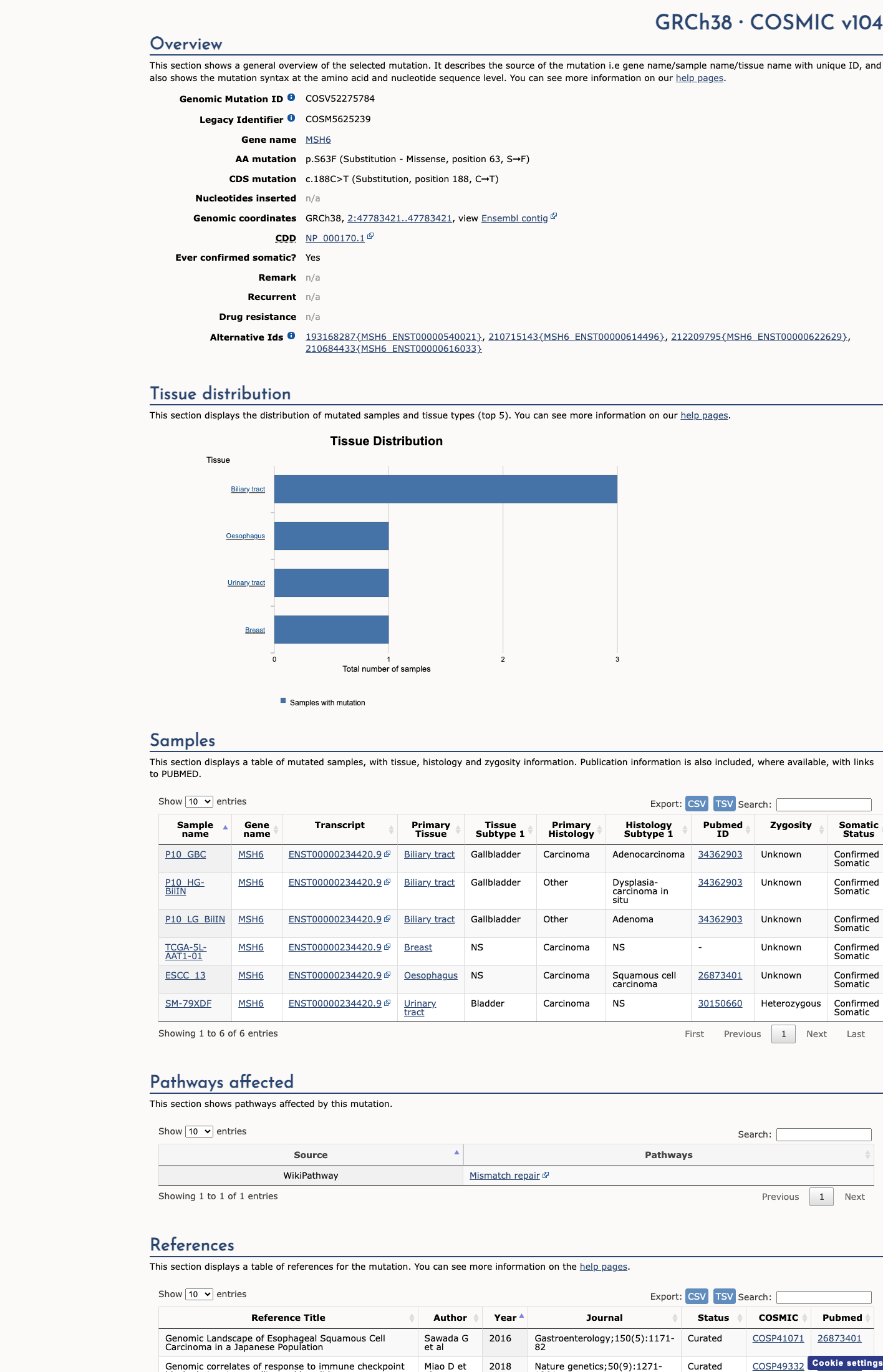883x1372 pixels.
Task: Open sample P10_GBC link
Action: 185,854
